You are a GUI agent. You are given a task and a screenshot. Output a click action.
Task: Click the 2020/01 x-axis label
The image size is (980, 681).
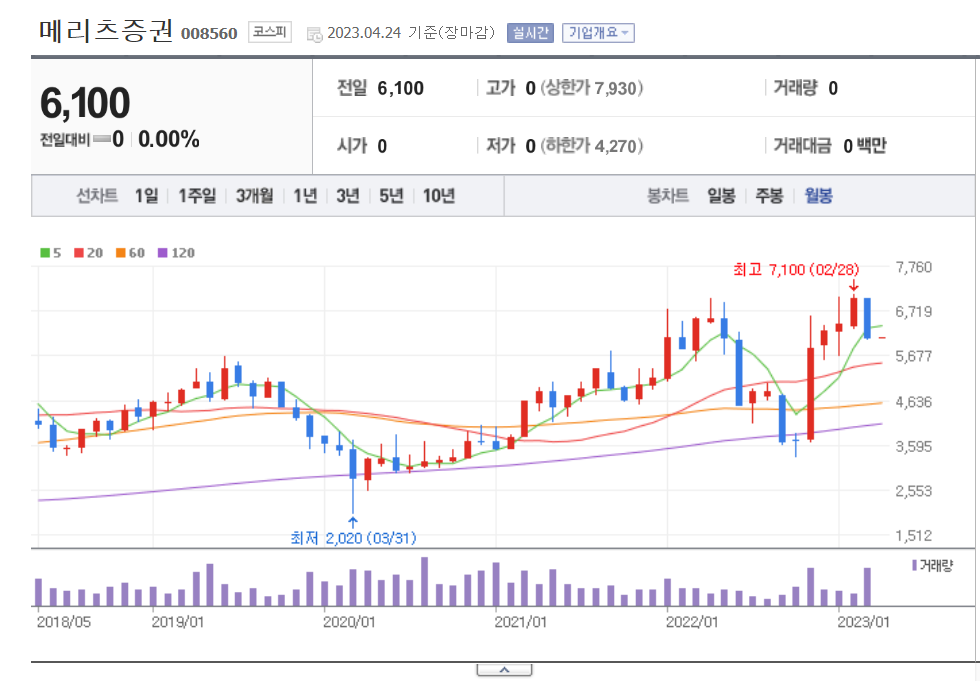[349, 622]
